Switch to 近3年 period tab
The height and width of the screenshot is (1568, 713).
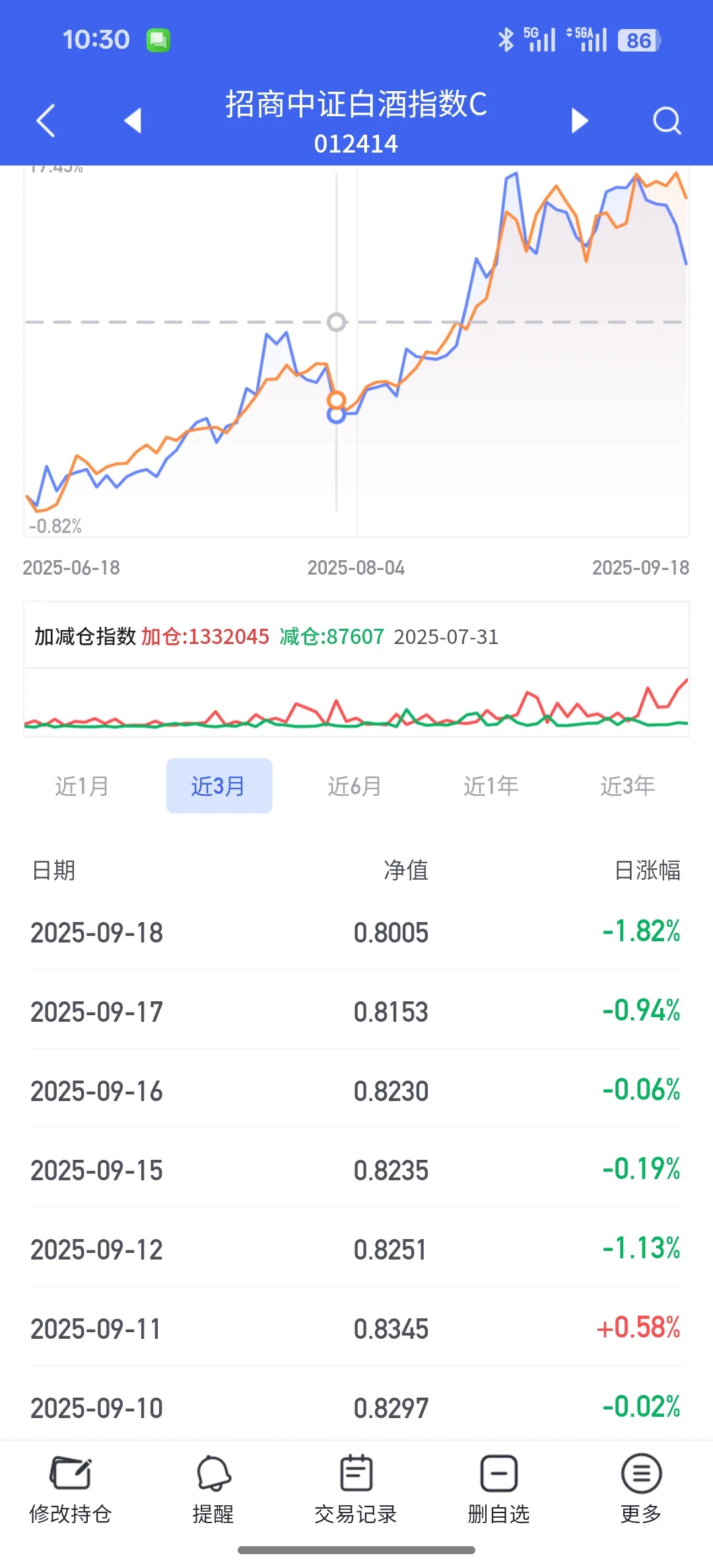coord(628,786)
